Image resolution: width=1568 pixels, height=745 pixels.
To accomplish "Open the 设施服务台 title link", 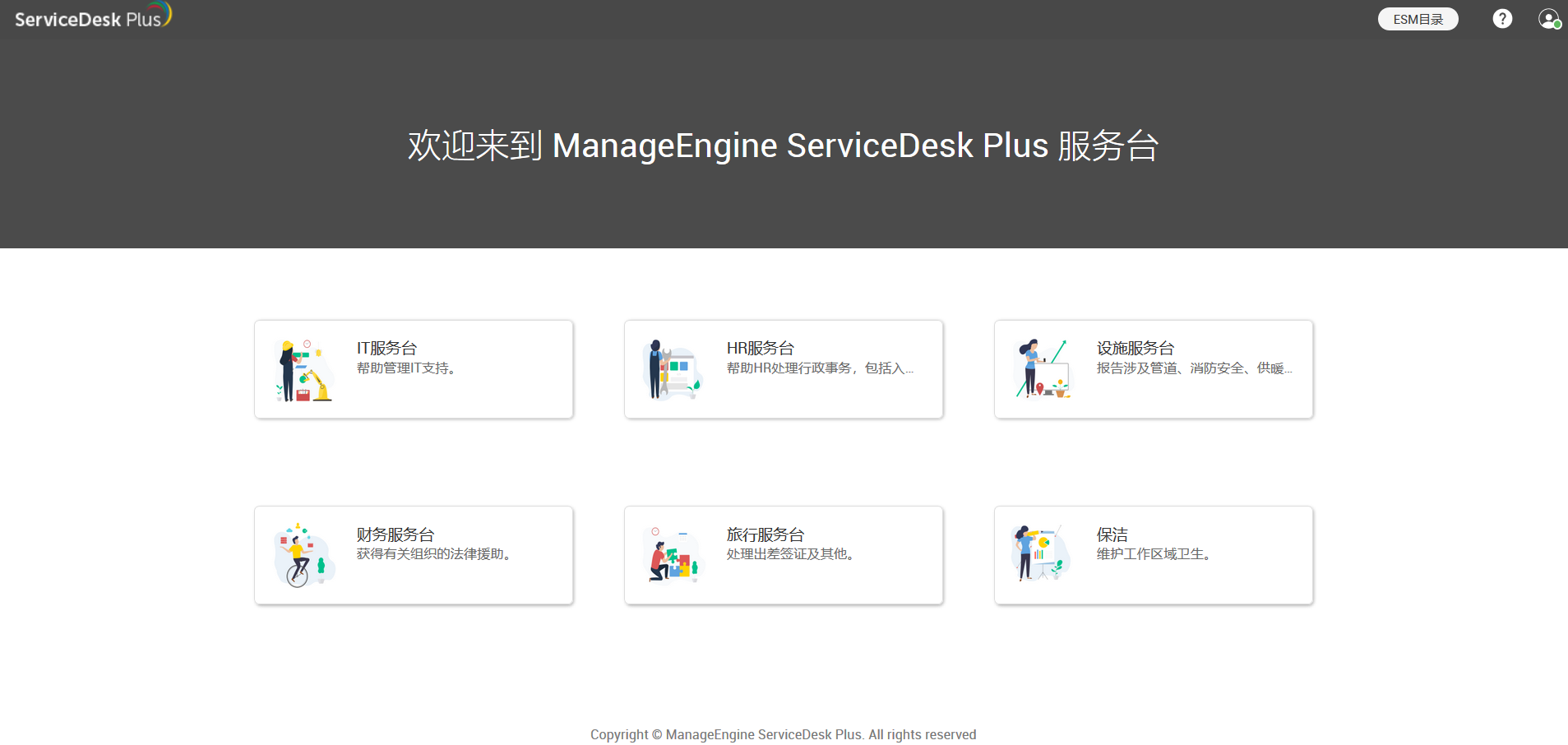I will pyautogui.click(x=1136, y=348).
